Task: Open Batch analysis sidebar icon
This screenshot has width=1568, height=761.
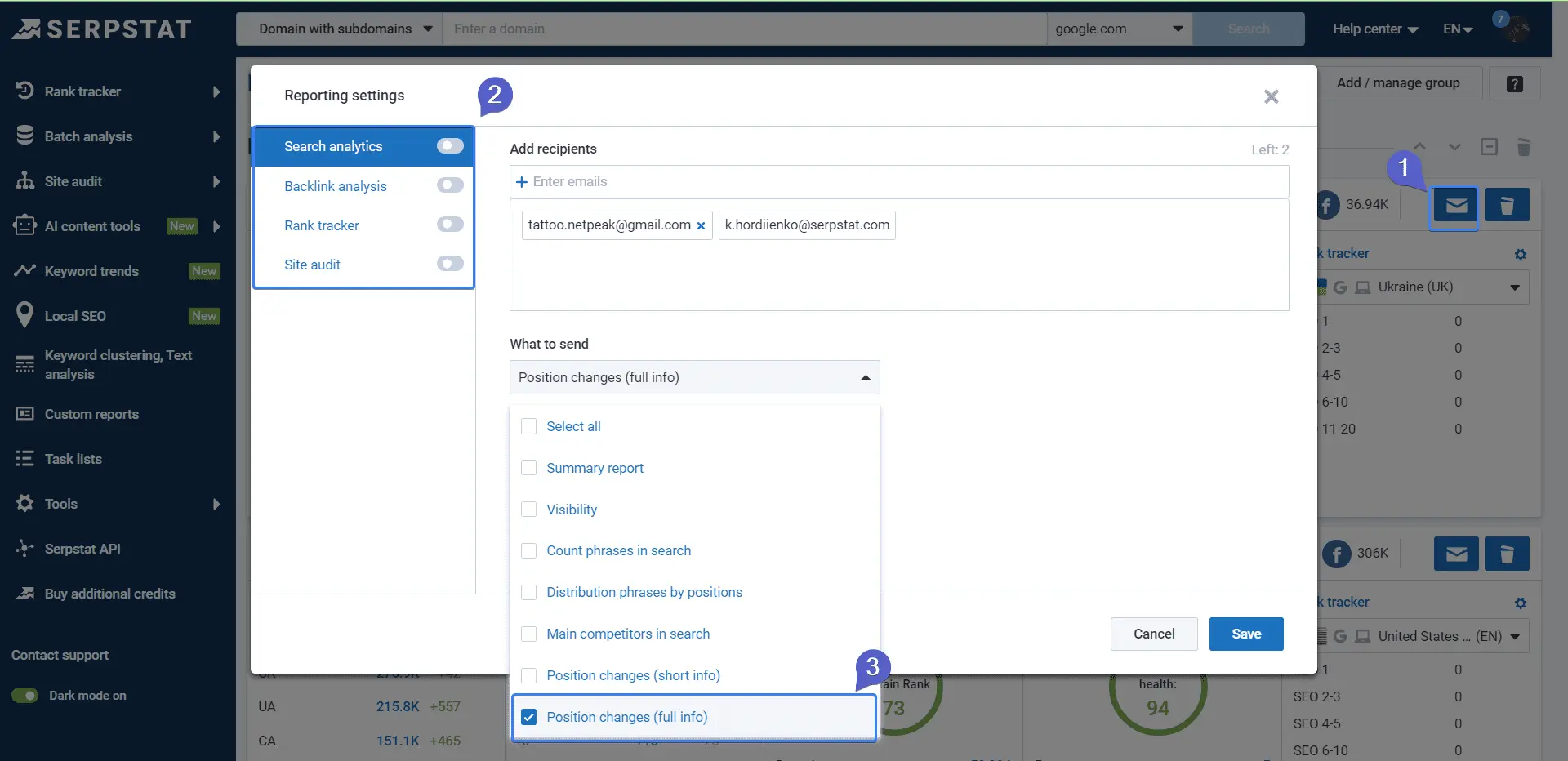Action: 24,136
